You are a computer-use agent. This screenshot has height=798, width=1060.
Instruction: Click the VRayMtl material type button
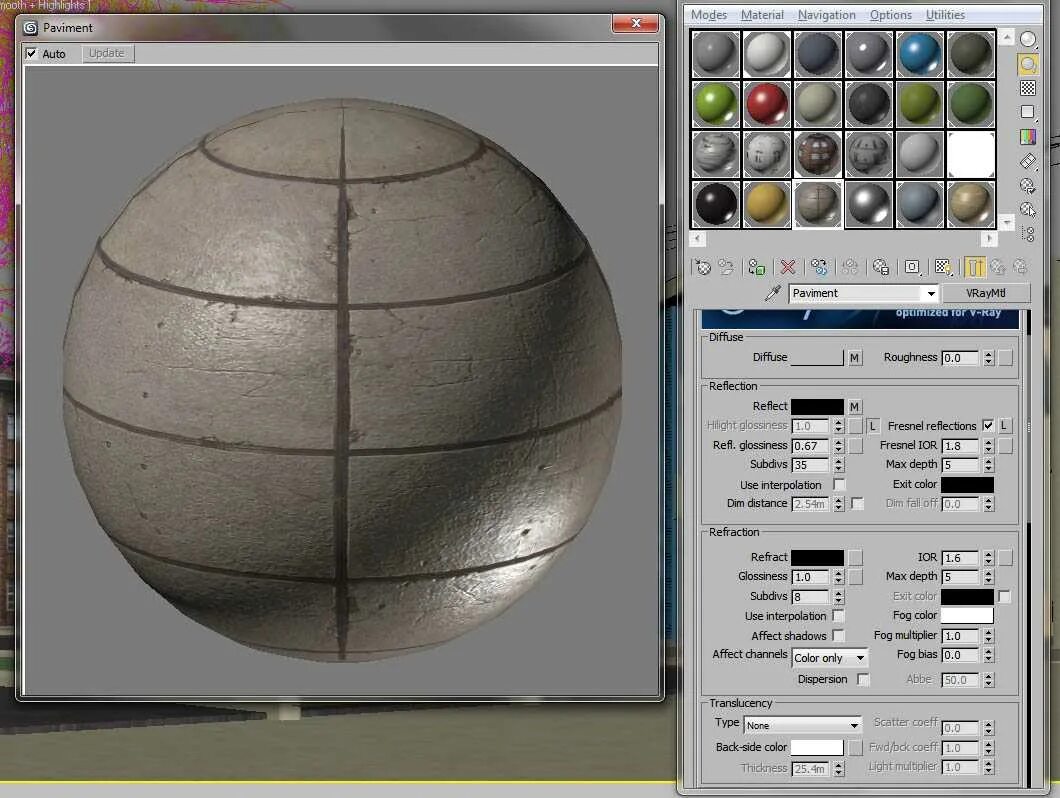tap(986, 293)
